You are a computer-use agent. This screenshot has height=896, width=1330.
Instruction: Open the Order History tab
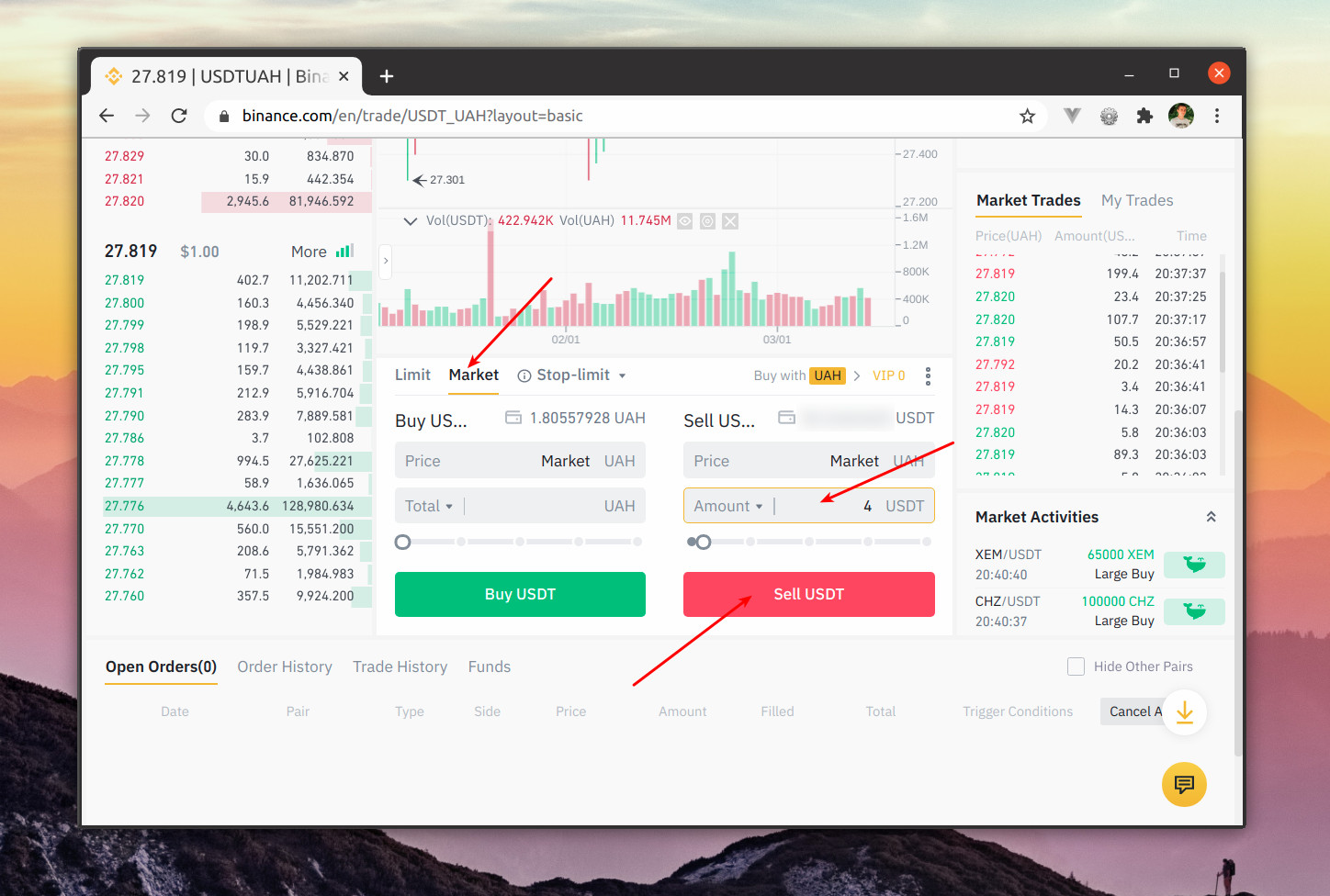[285, 666]
